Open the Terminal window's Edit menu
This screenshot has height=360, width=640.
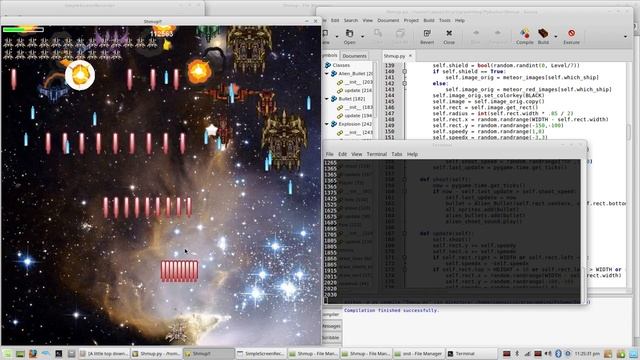coord(342,154)
